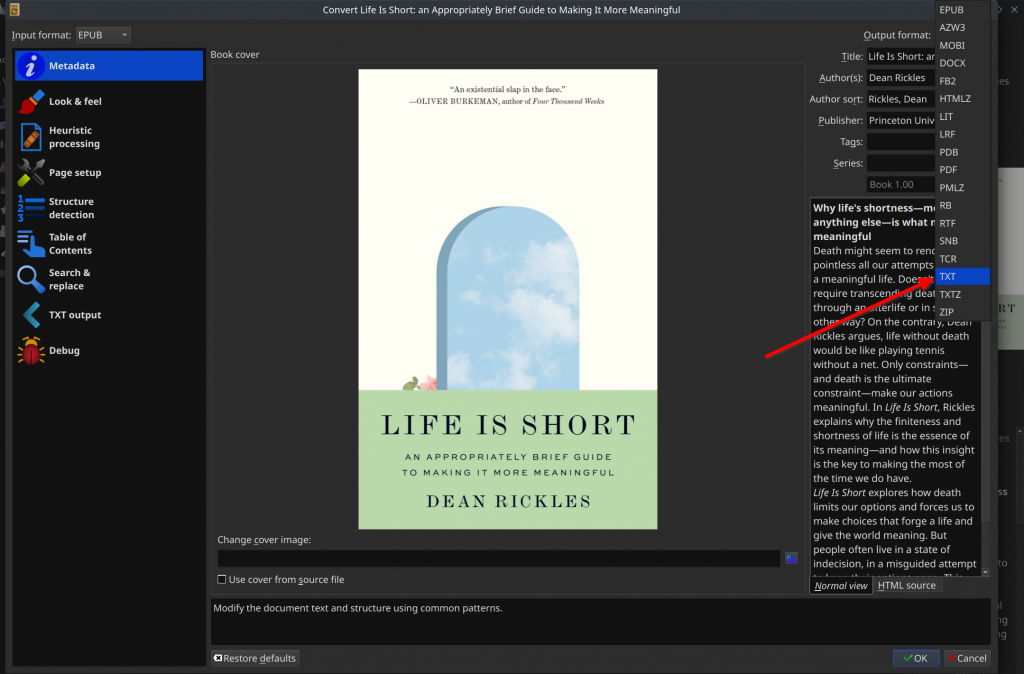This screenshot has height=674, width=1024.
Task: Choose PDB from output format list
Action: tap(962, 152)
